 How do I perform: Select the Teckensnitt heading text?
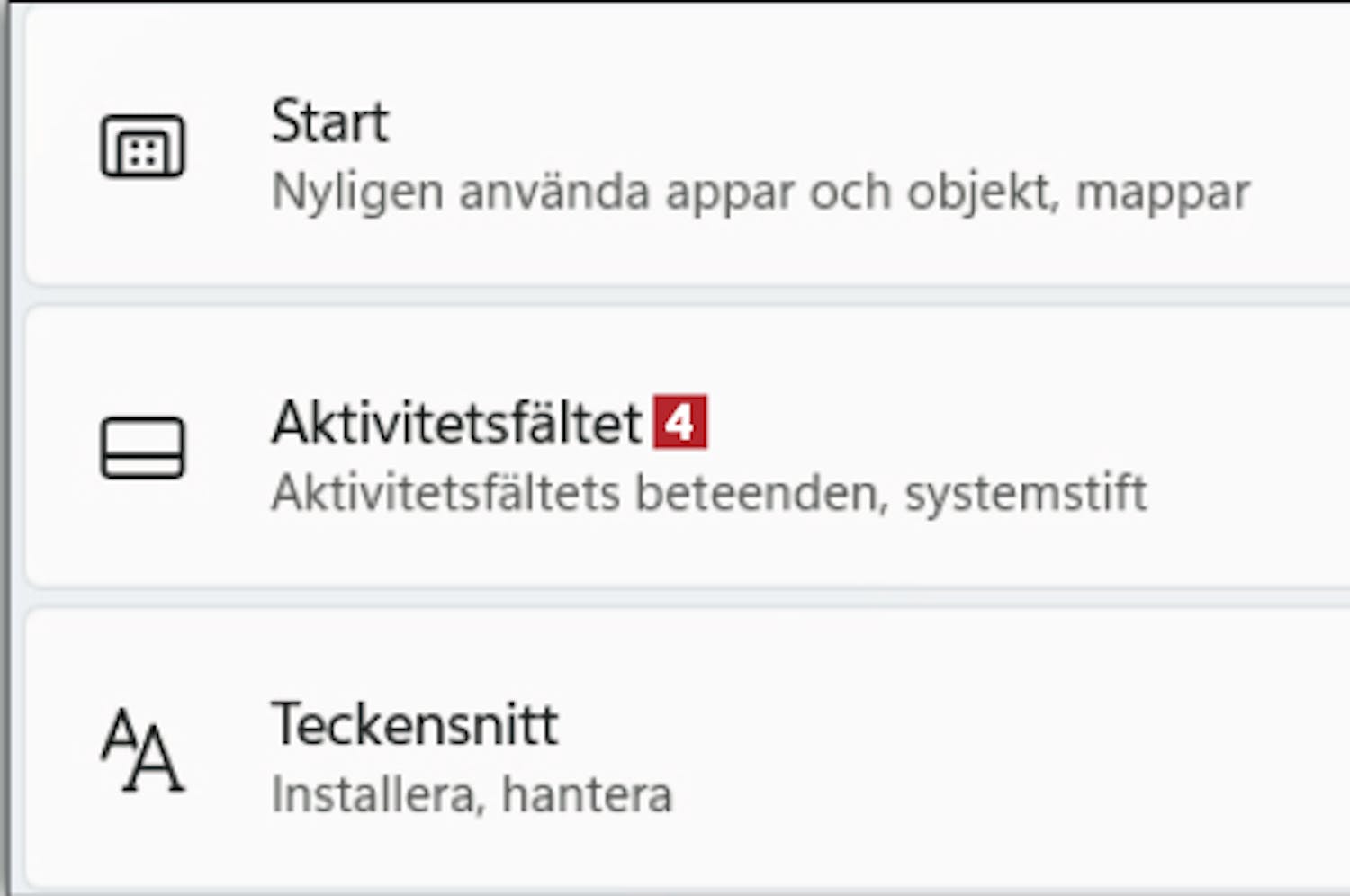coord(415,724)
